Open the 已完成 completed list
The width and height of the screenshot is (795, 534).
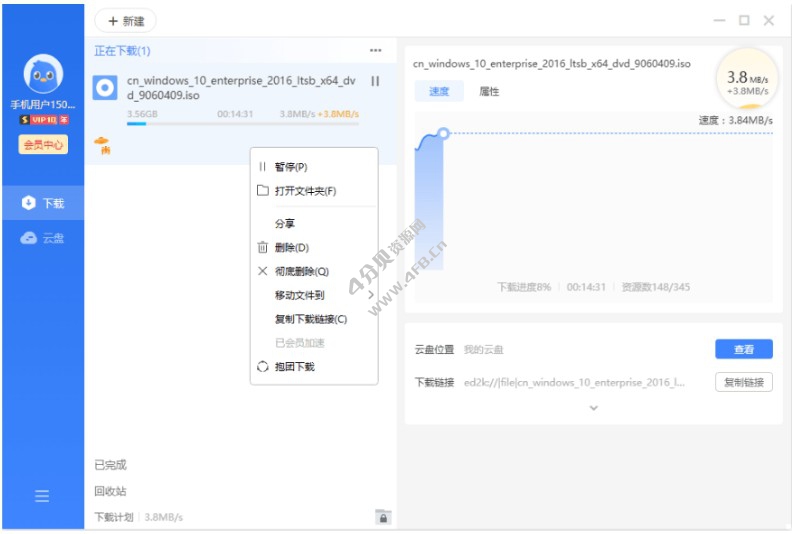click(110, 465)
